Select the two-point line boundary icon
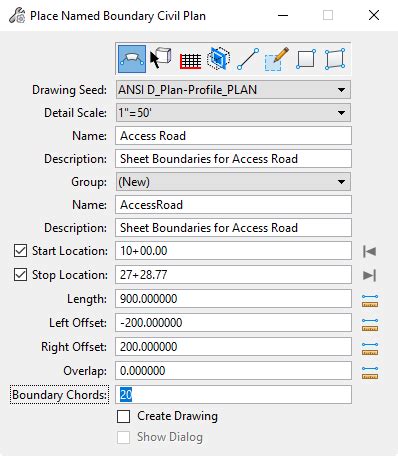Image resolution: width=398 pixels, height=456 pixels. click(248, 59)
